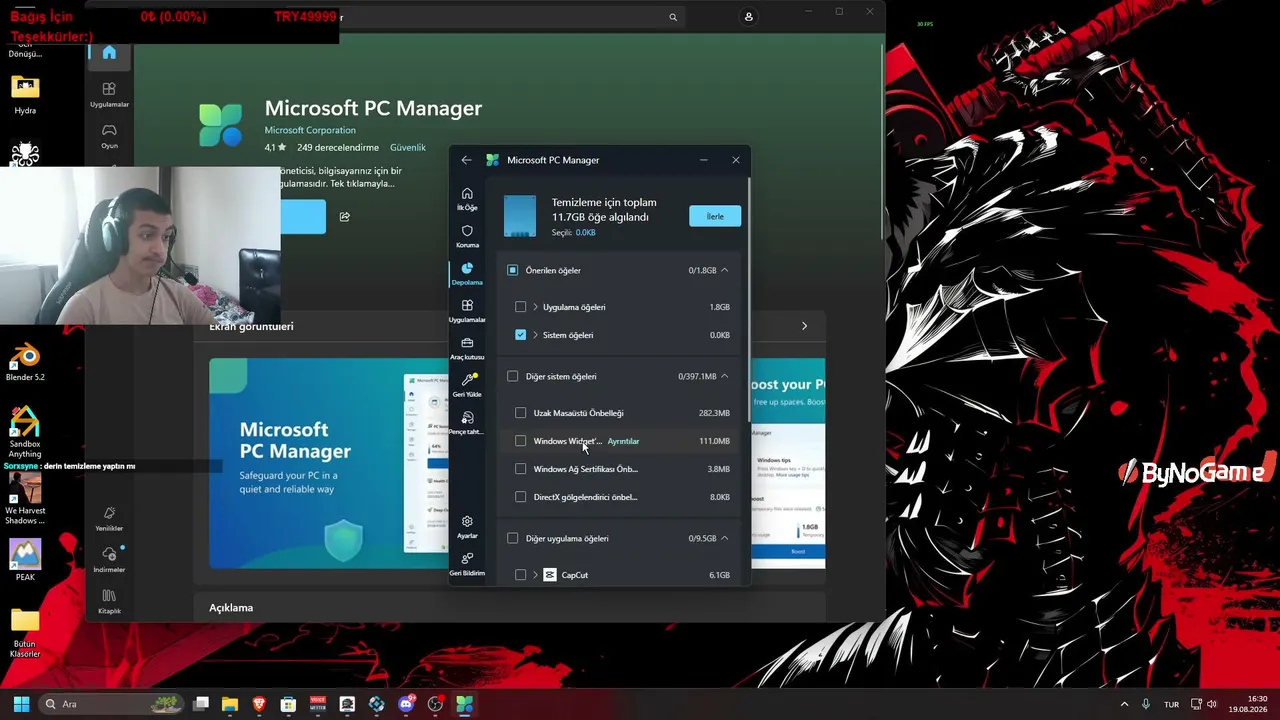
Task: Check the Uygulama öğeleri checkbox
Action: [520, 307]
